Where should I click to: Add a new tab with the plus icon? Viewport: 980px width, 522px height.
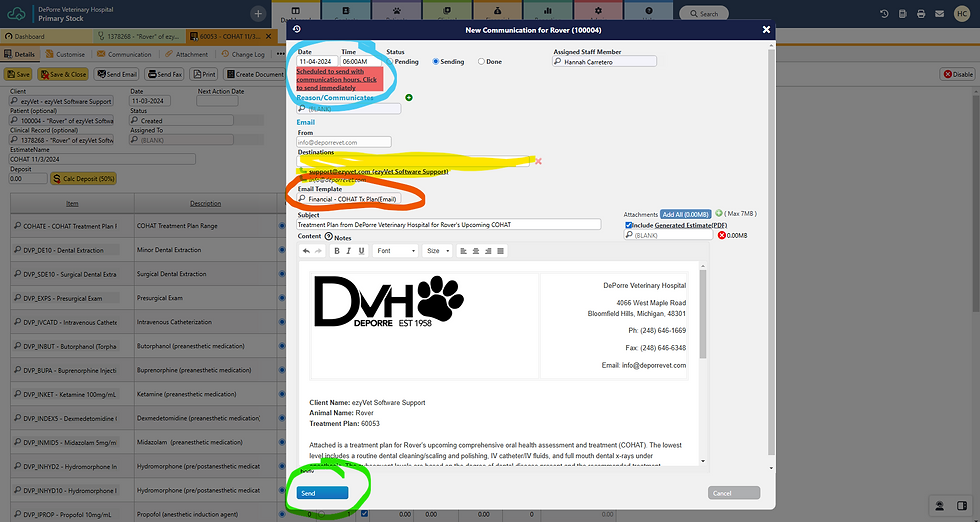(x=258, y=14)
